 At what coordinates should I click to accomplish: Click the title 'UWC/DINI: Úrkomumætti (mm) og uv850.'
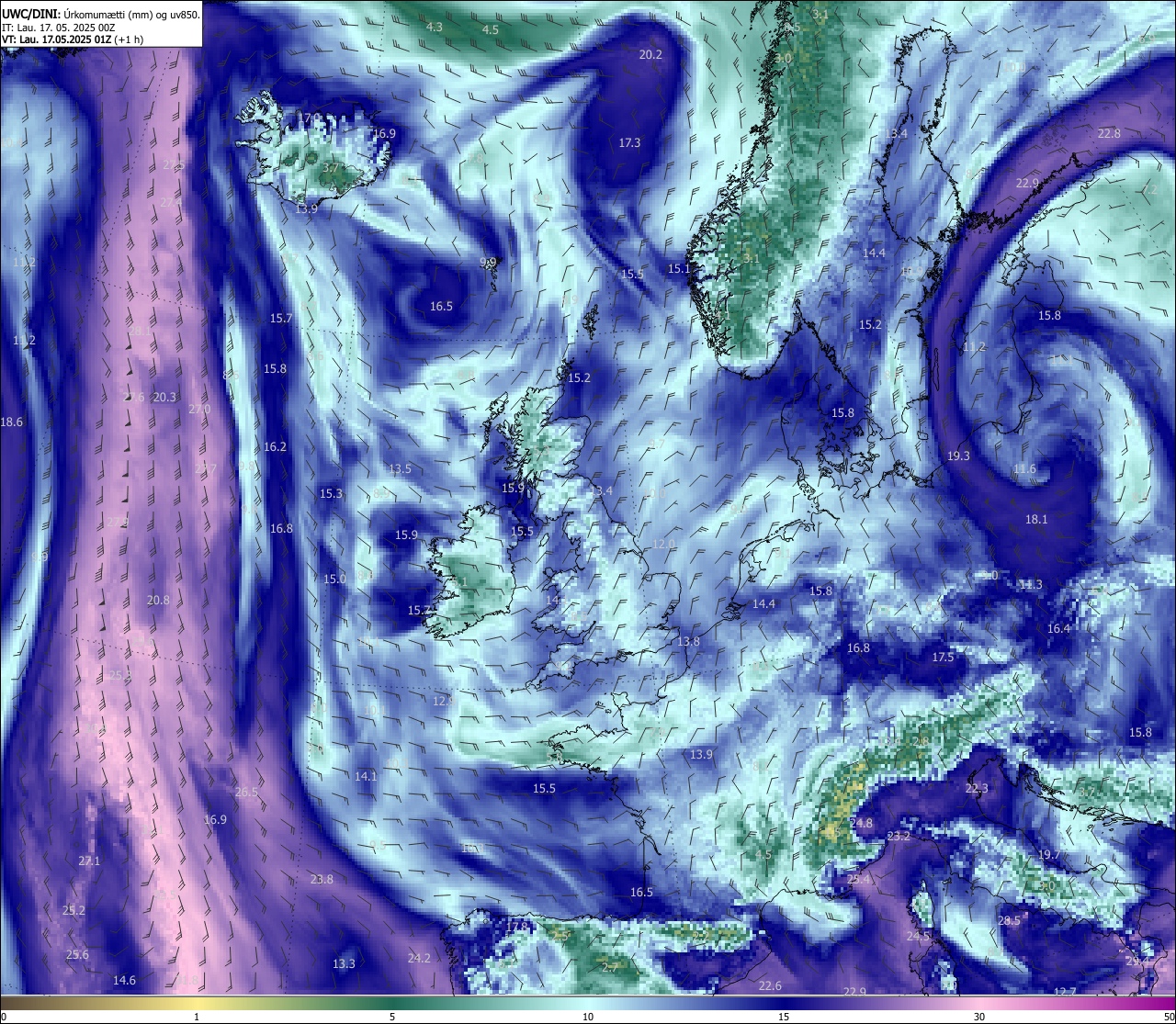100,15
